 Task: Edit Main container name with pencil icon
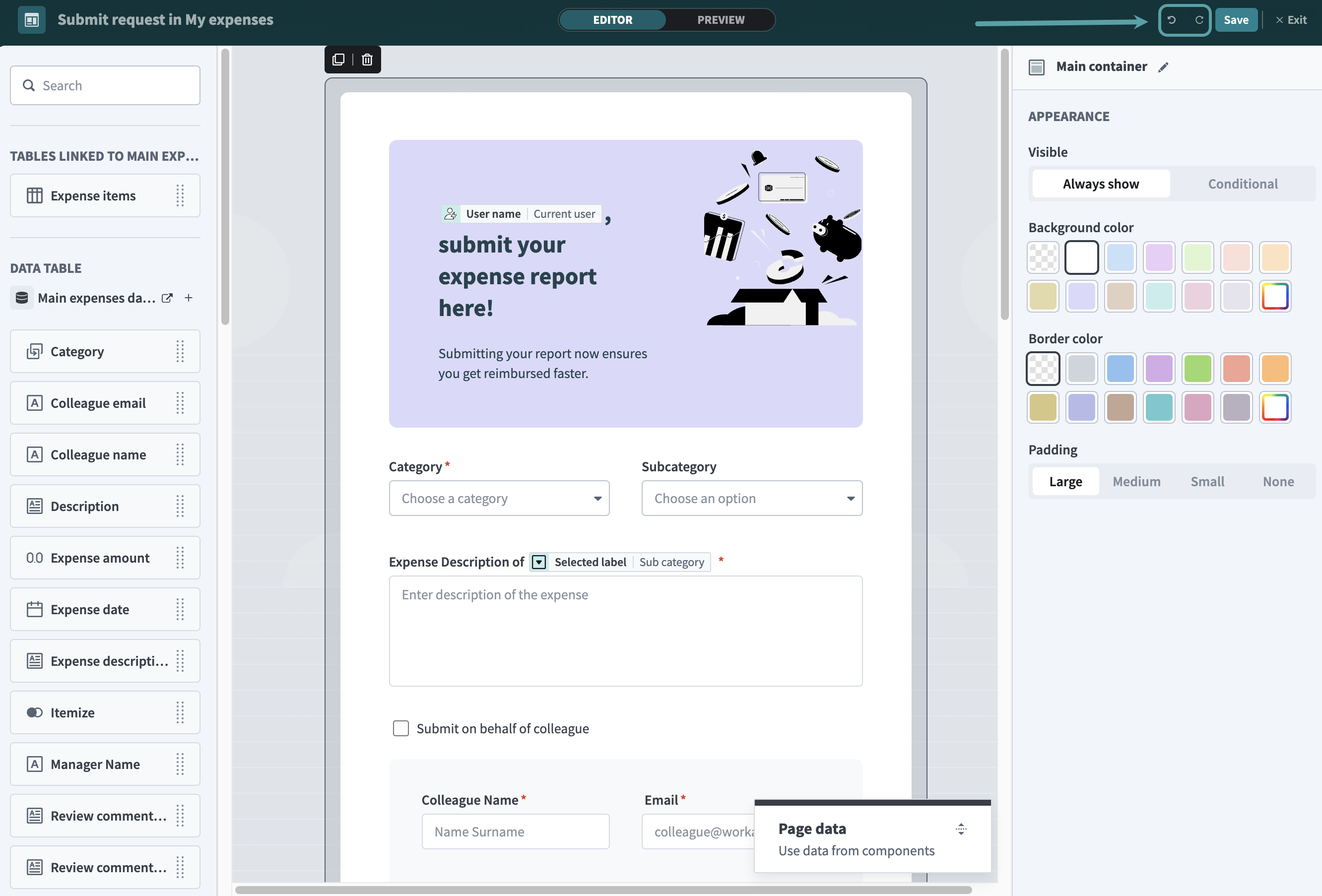(x=1163, y=67)
